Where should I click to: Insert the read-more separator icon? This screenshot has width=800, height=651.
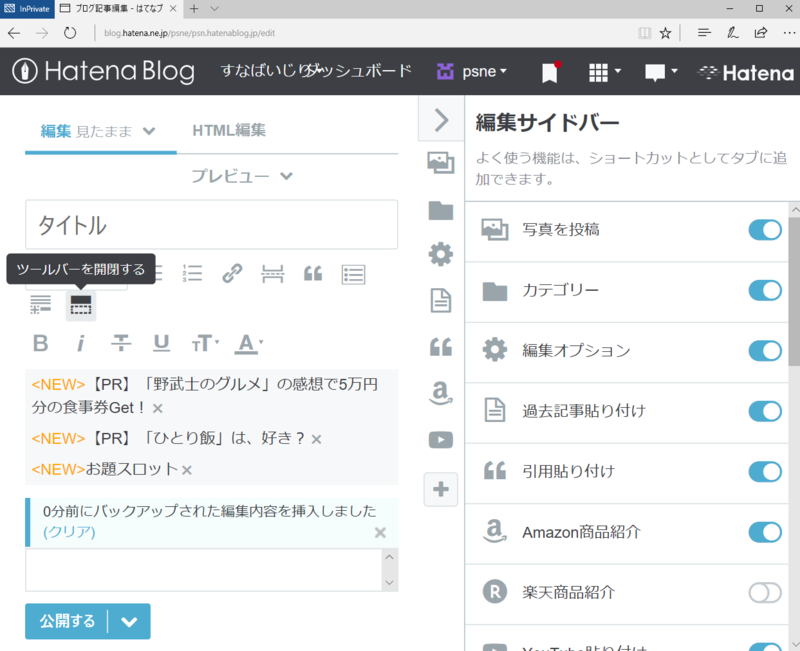(272, 274)
